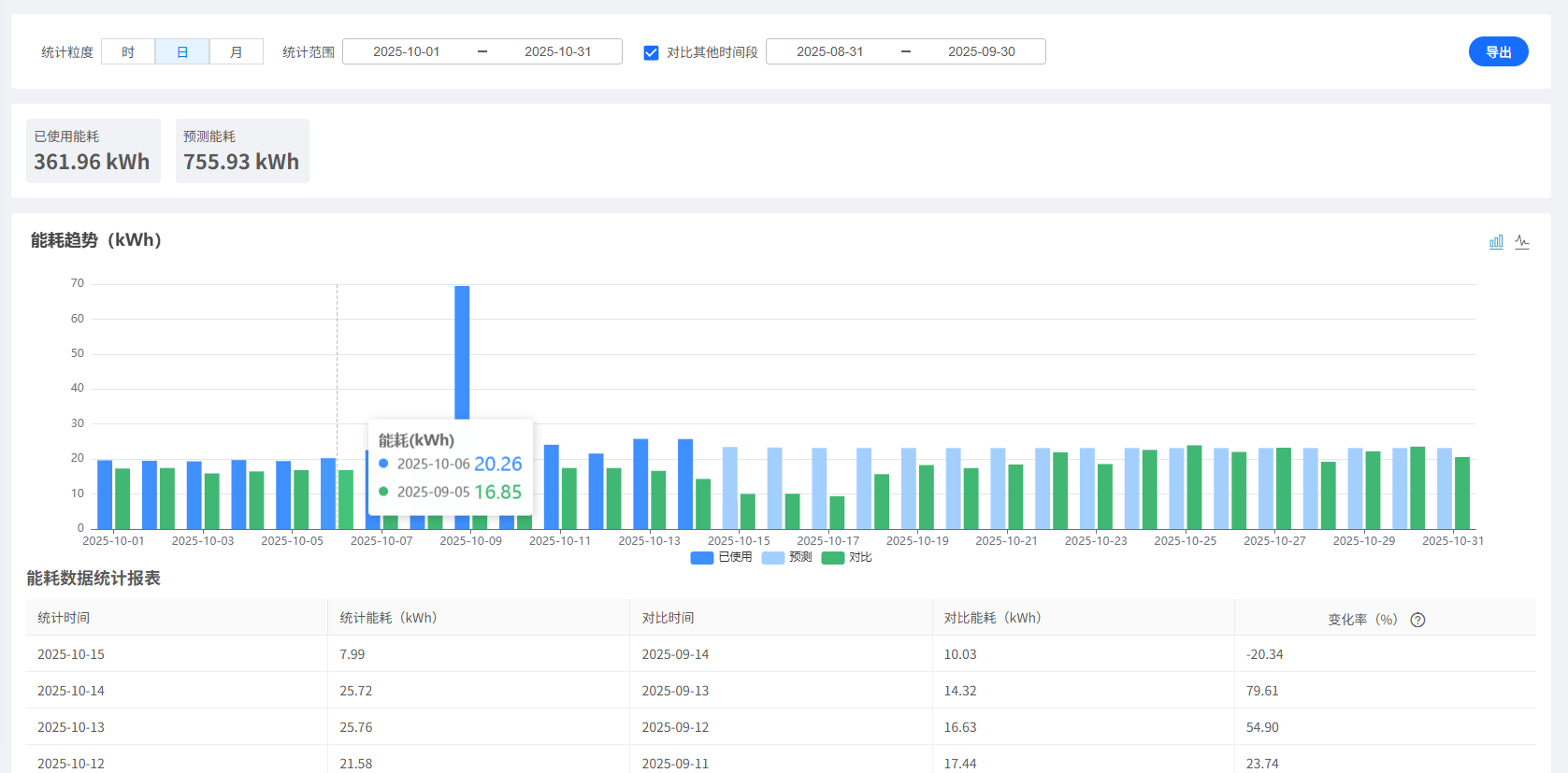The image size is (1568, 773).
Task: Switch chart to line view icon
Action: pos(1522,242)
